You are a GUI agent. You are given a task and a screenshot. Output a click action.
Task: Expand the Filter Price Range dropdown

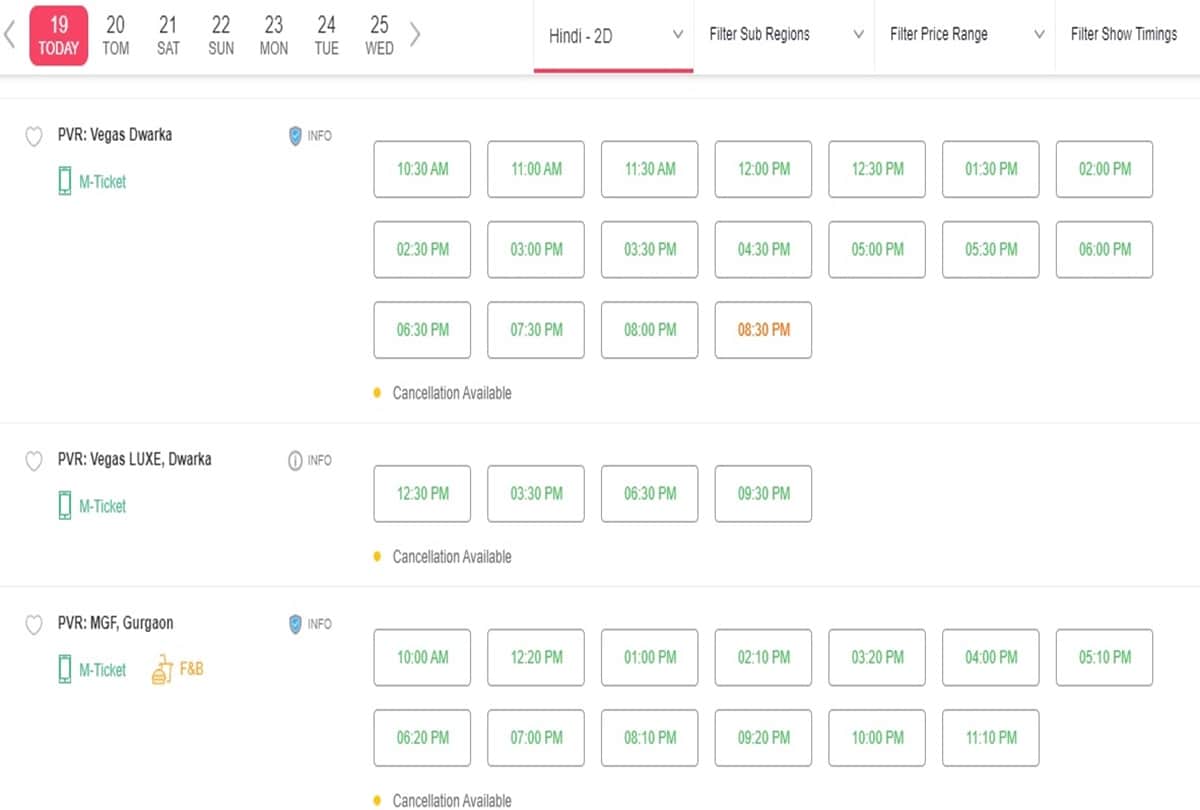tap(965, 35)
